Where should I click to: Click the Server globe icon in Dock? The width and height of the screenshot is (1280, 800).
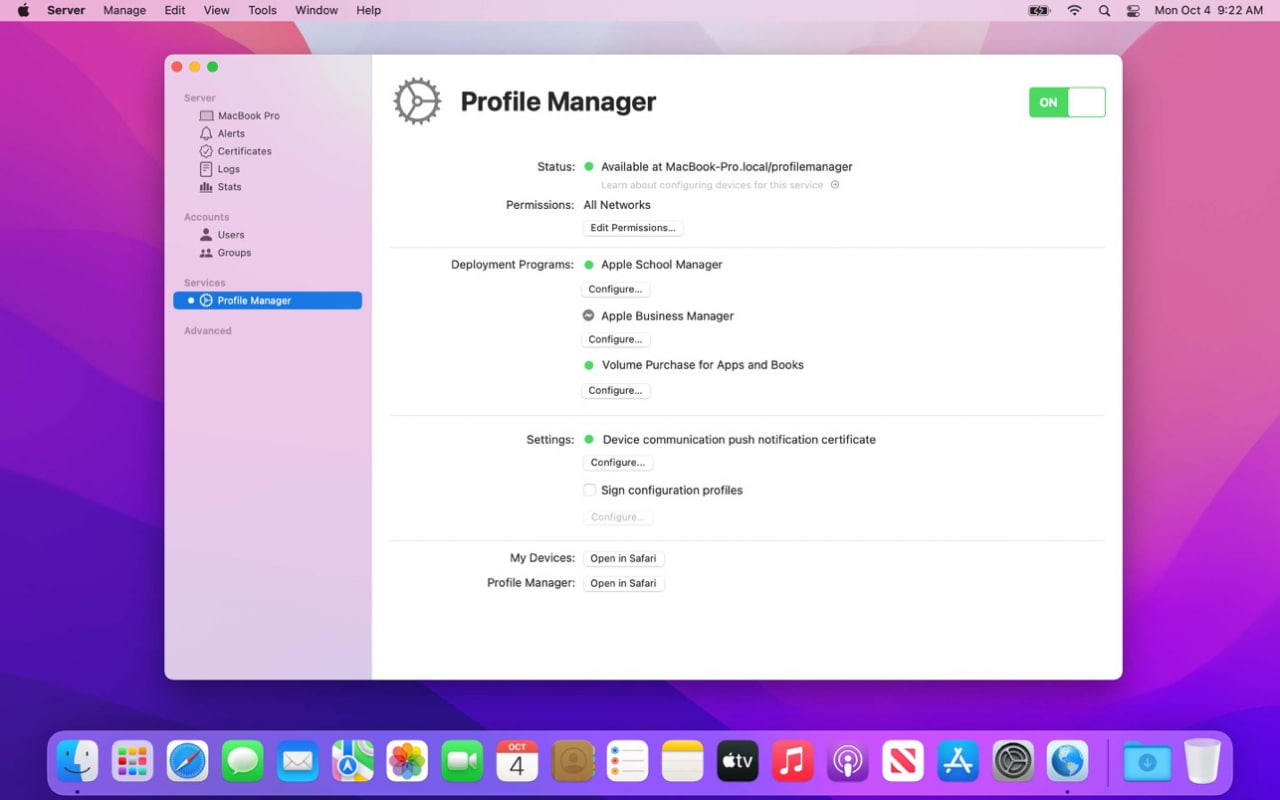click(x=1067, y=762)
